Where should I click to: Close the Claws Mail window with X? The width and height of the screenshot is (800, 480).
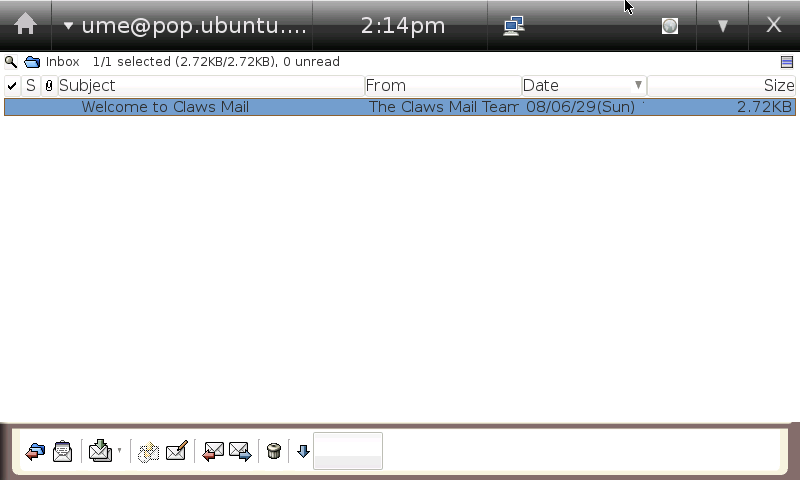773,24
